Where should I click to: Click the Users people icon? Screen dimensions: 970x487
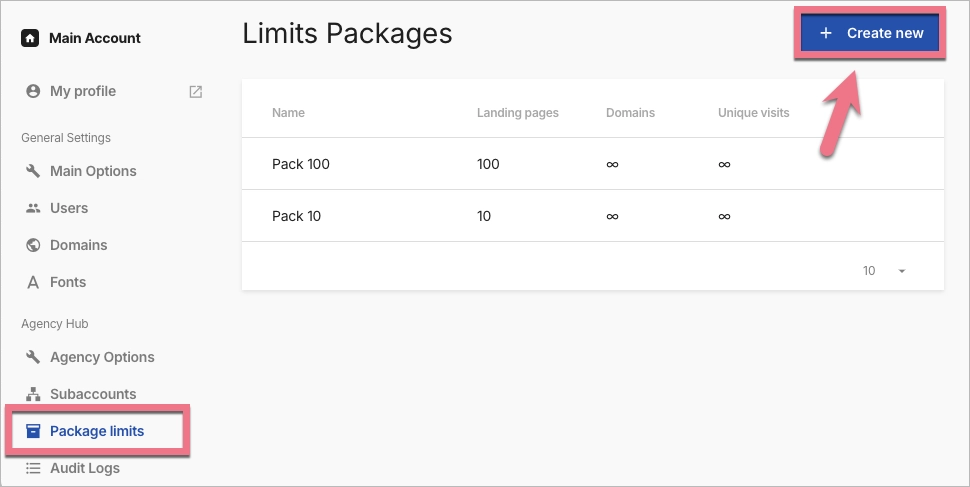[x=33, y=208]
